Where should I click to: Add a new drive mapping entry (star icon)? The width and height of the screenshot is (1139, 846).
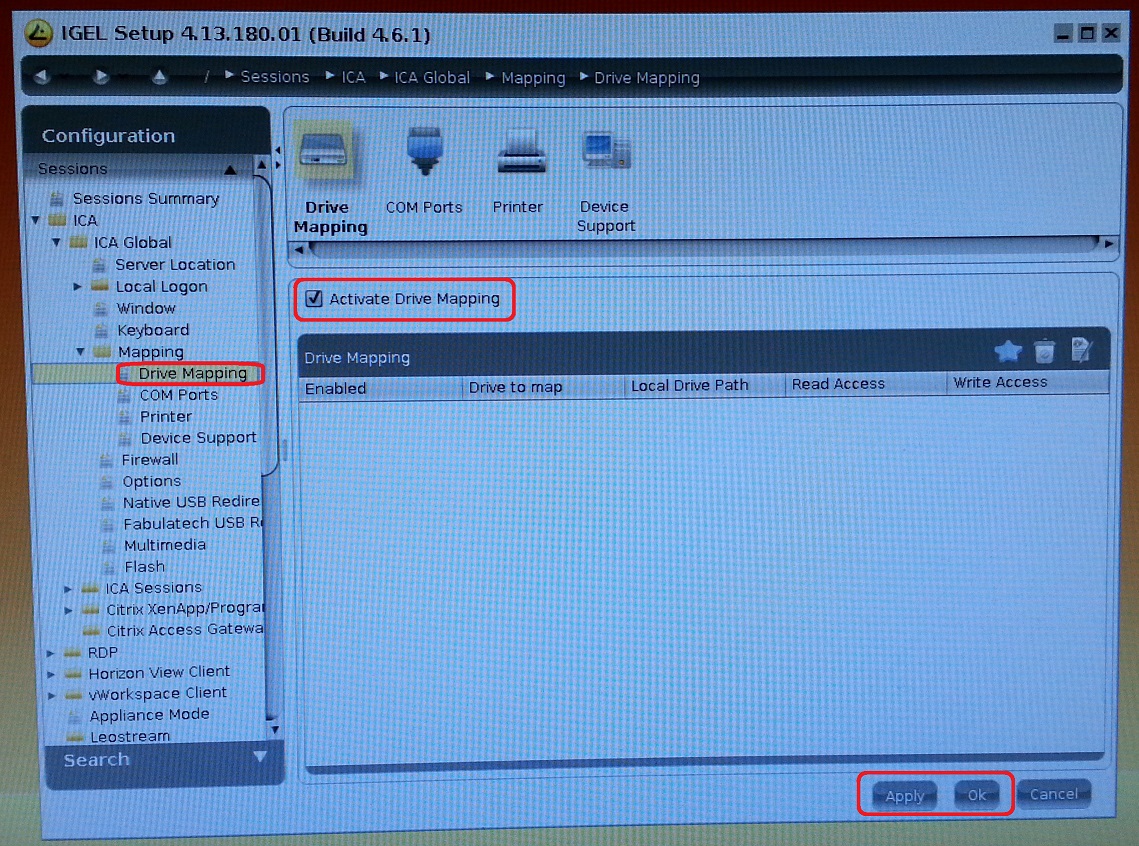click(1008, 351)
